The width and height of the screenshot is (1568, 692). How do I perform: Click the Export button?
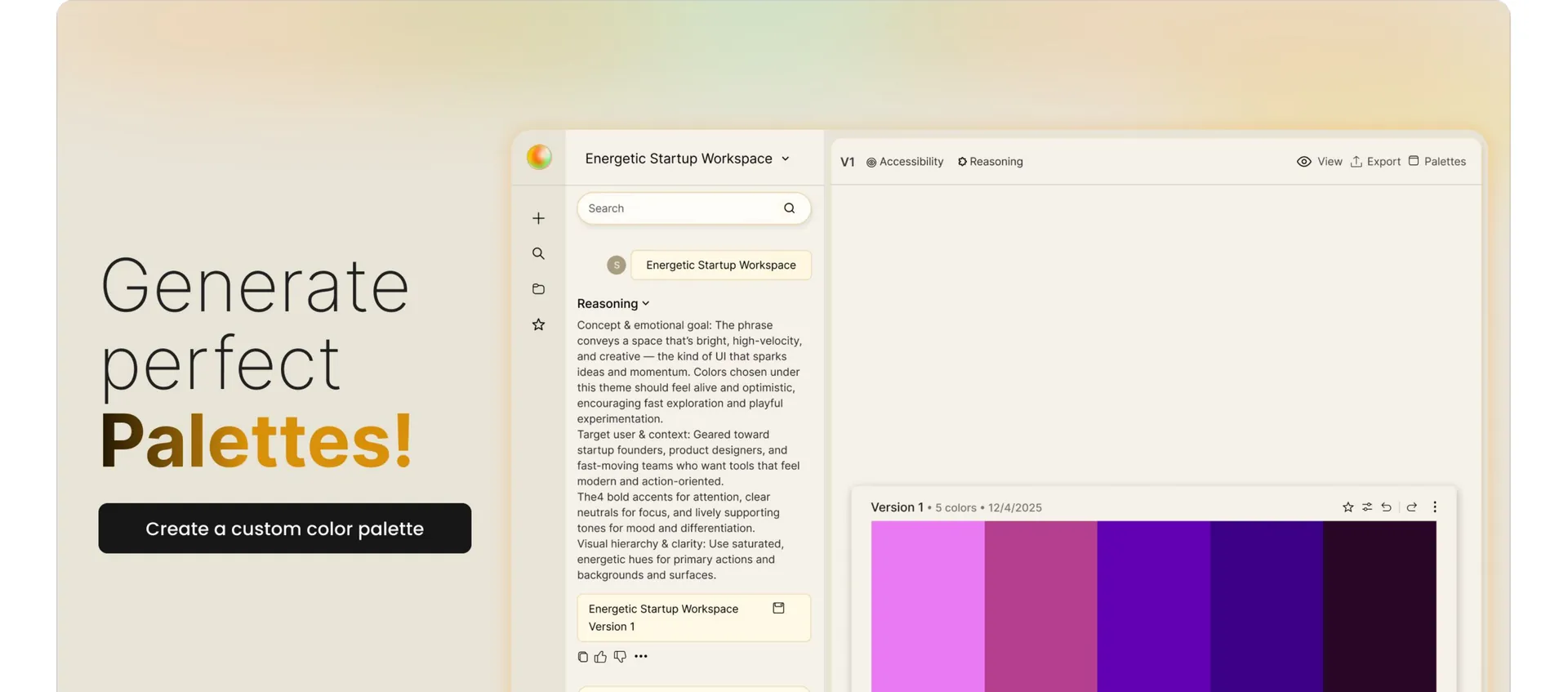tap(1375, 162)
